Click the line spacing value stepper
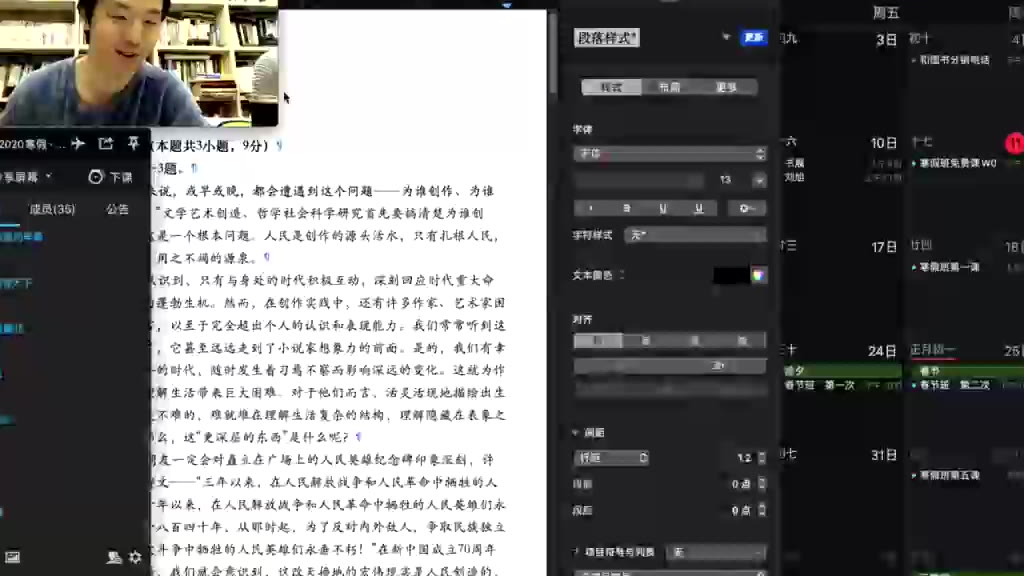1024x576 pixels. [x=761, y=458]
